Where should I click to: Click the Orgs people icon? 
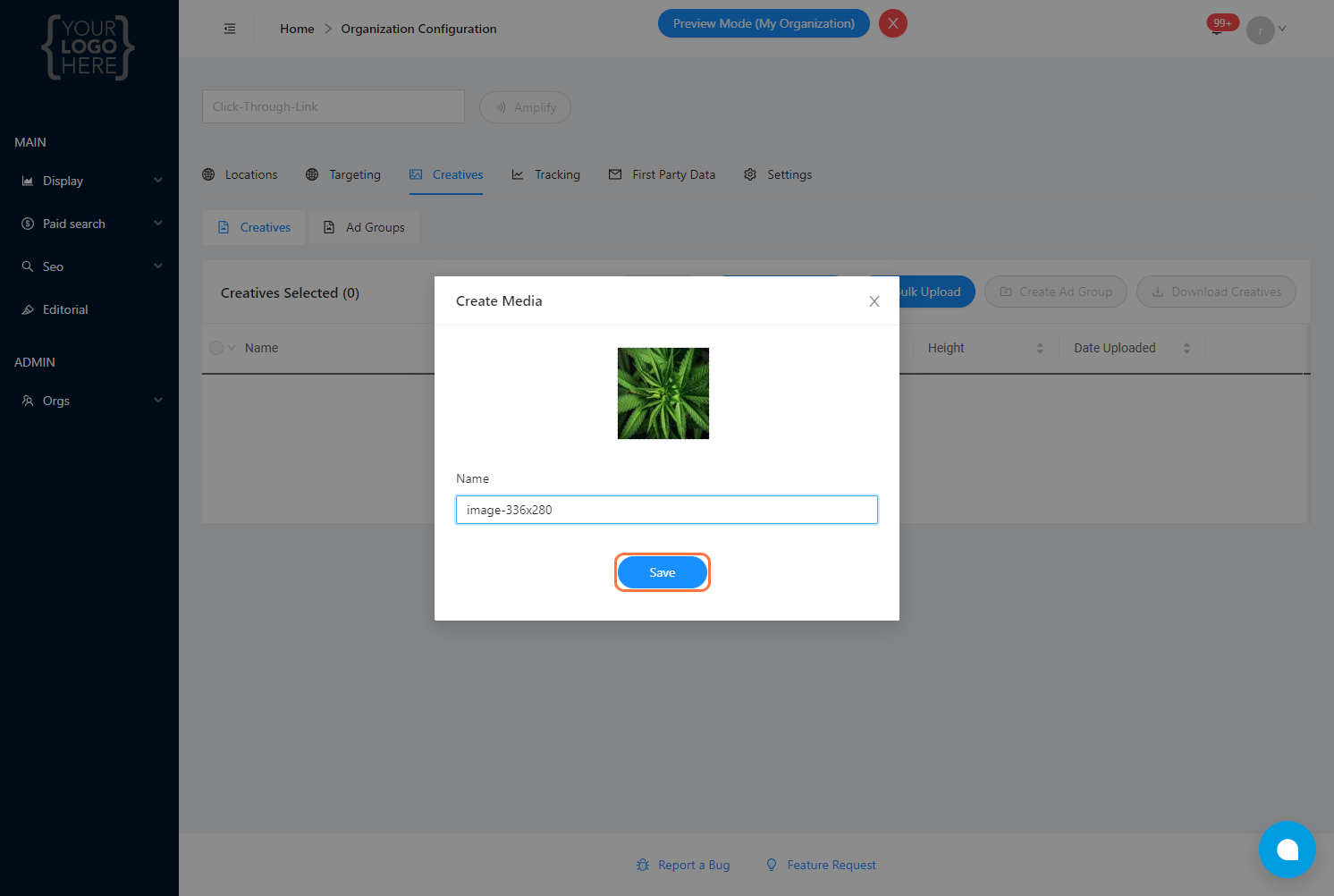pyautogui.click(x=28, y=401)
